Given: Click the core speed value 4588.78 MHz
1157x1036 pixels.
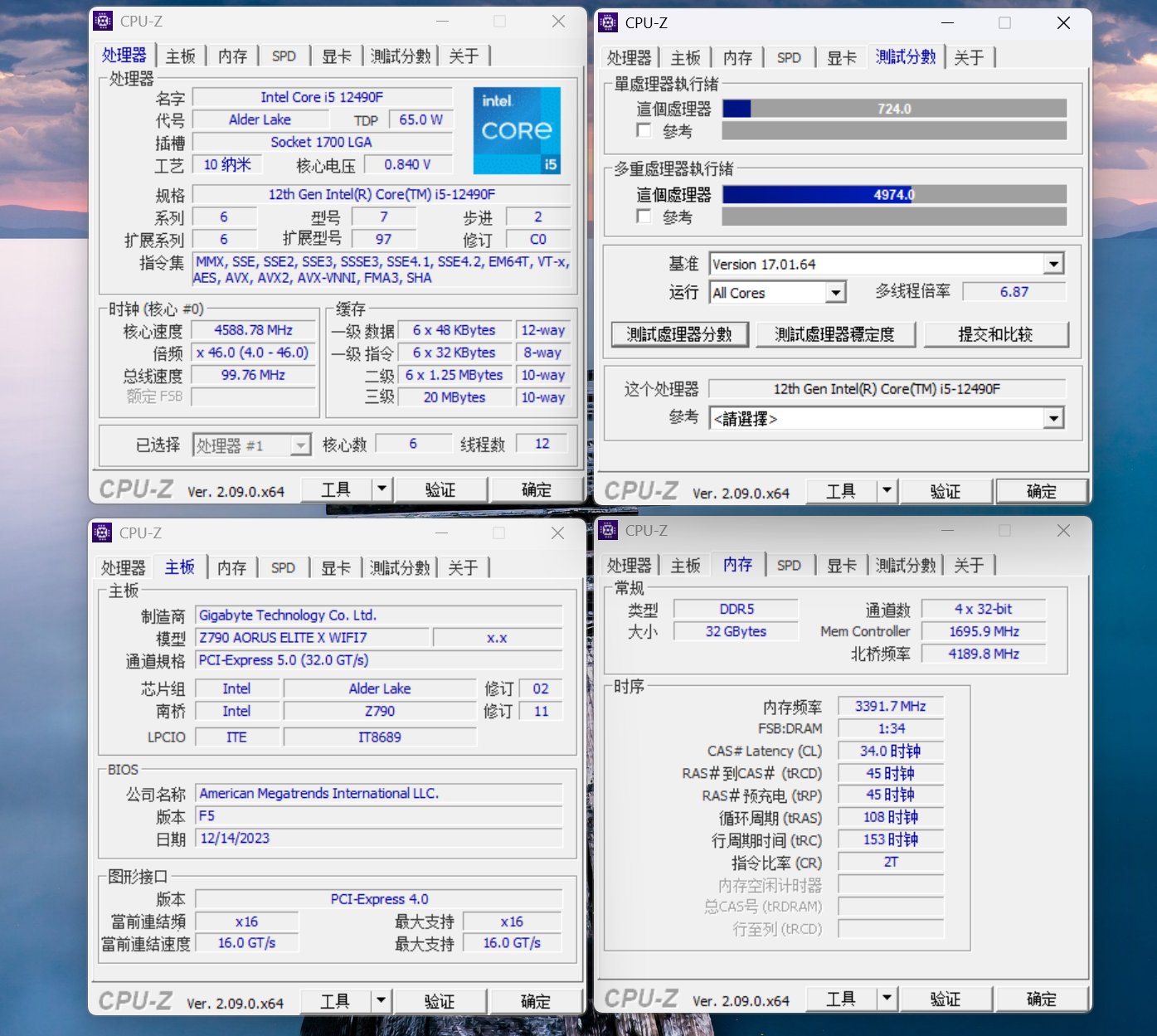Looking at the screenshot, I should [253, 329].
